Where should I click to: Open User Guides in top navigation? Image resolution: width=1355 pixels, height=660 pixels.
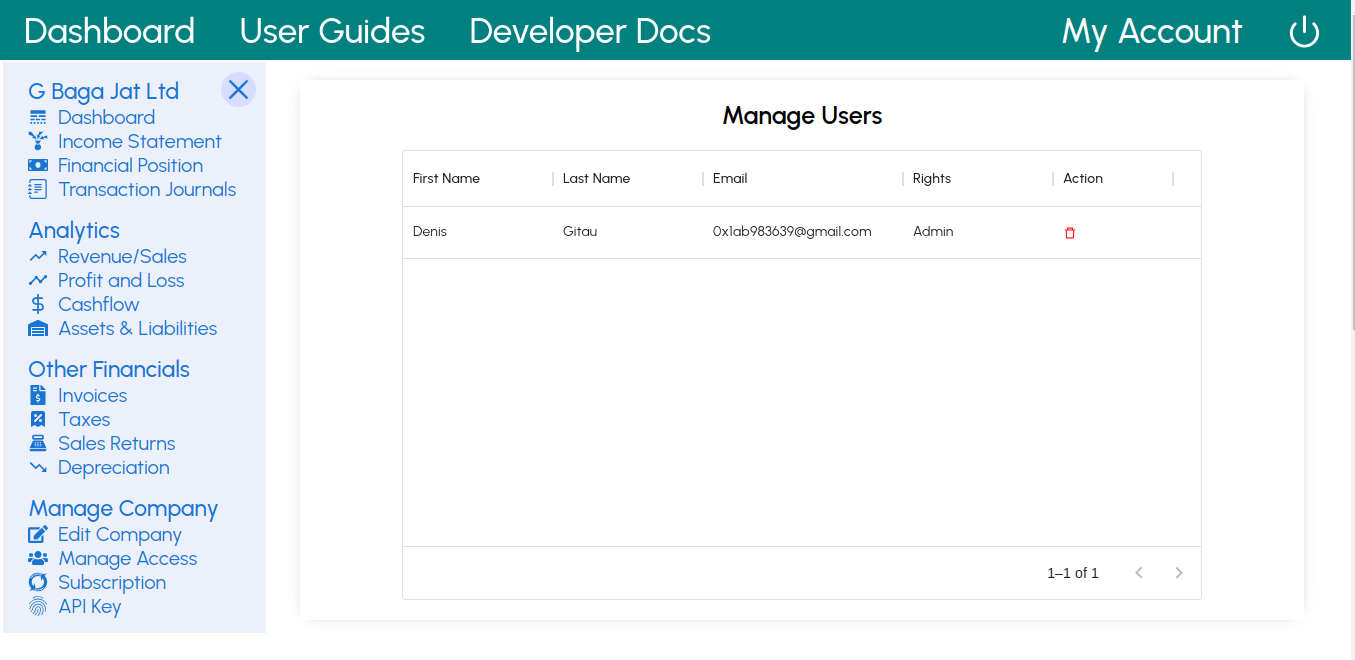coord(332,31)
